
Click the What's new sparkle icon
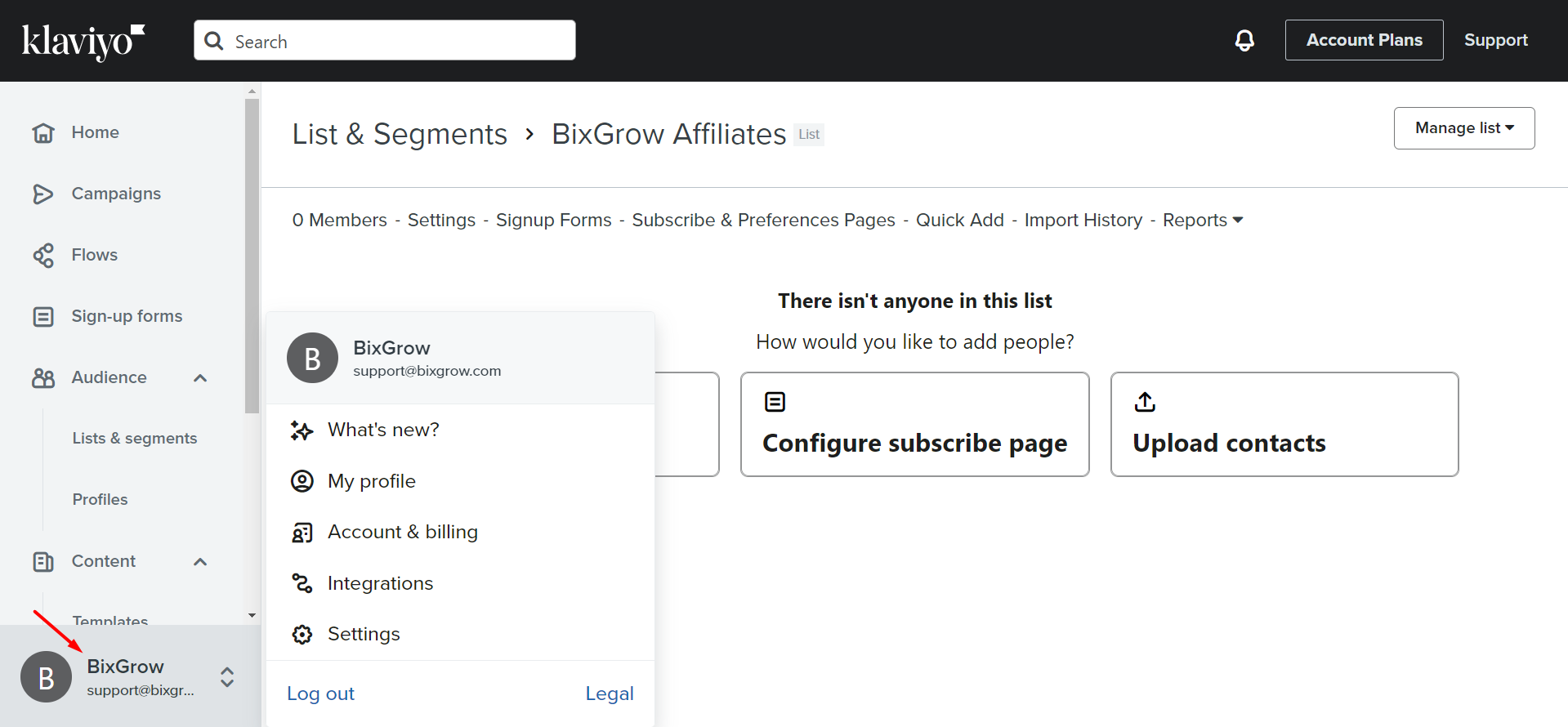point(302,430)
